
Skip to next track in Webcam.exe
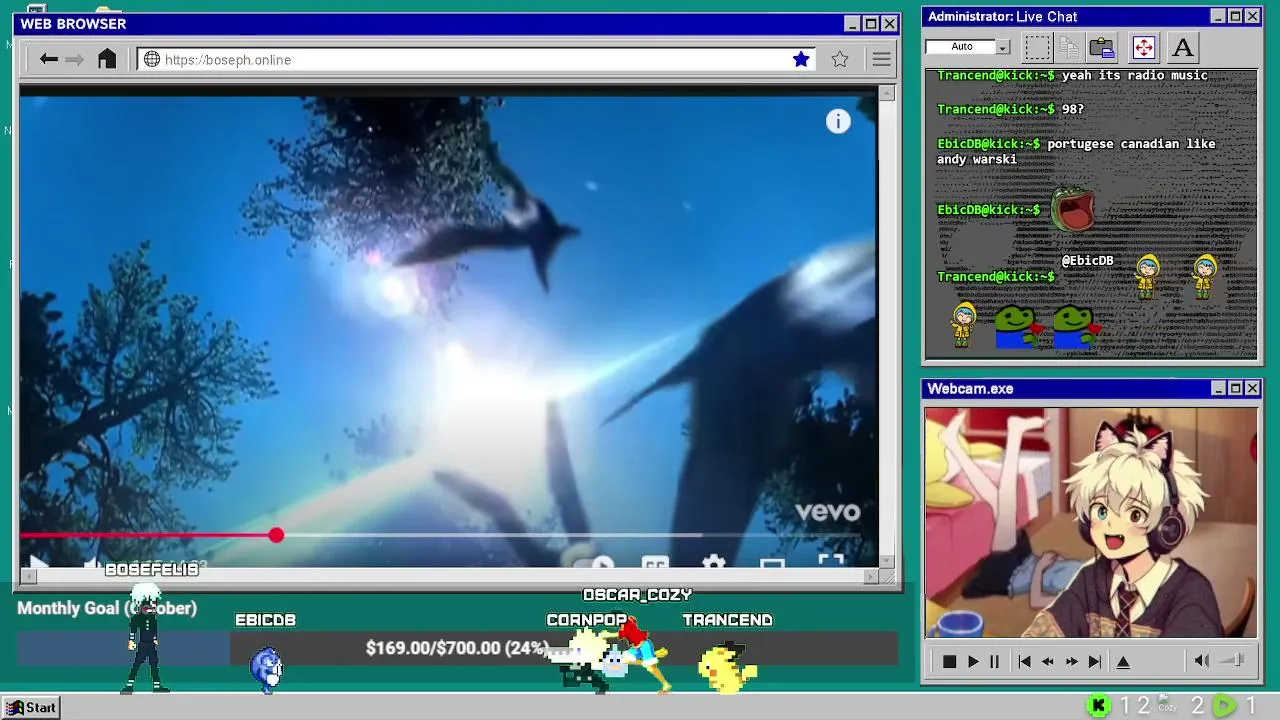[x=1095, y=661]
